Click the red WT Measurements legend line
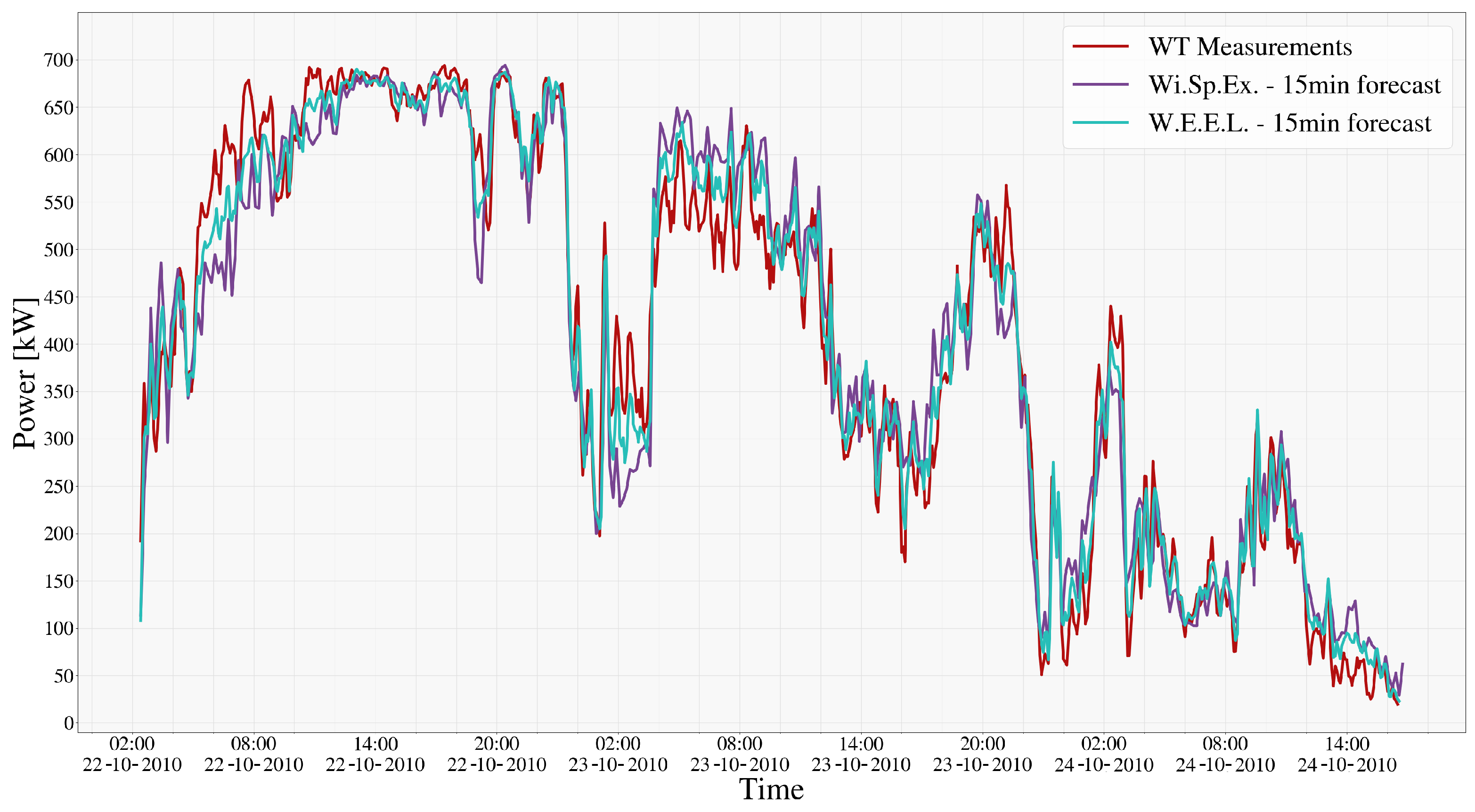Screen dimensions: 1475x812 [x=1100, y=46]
